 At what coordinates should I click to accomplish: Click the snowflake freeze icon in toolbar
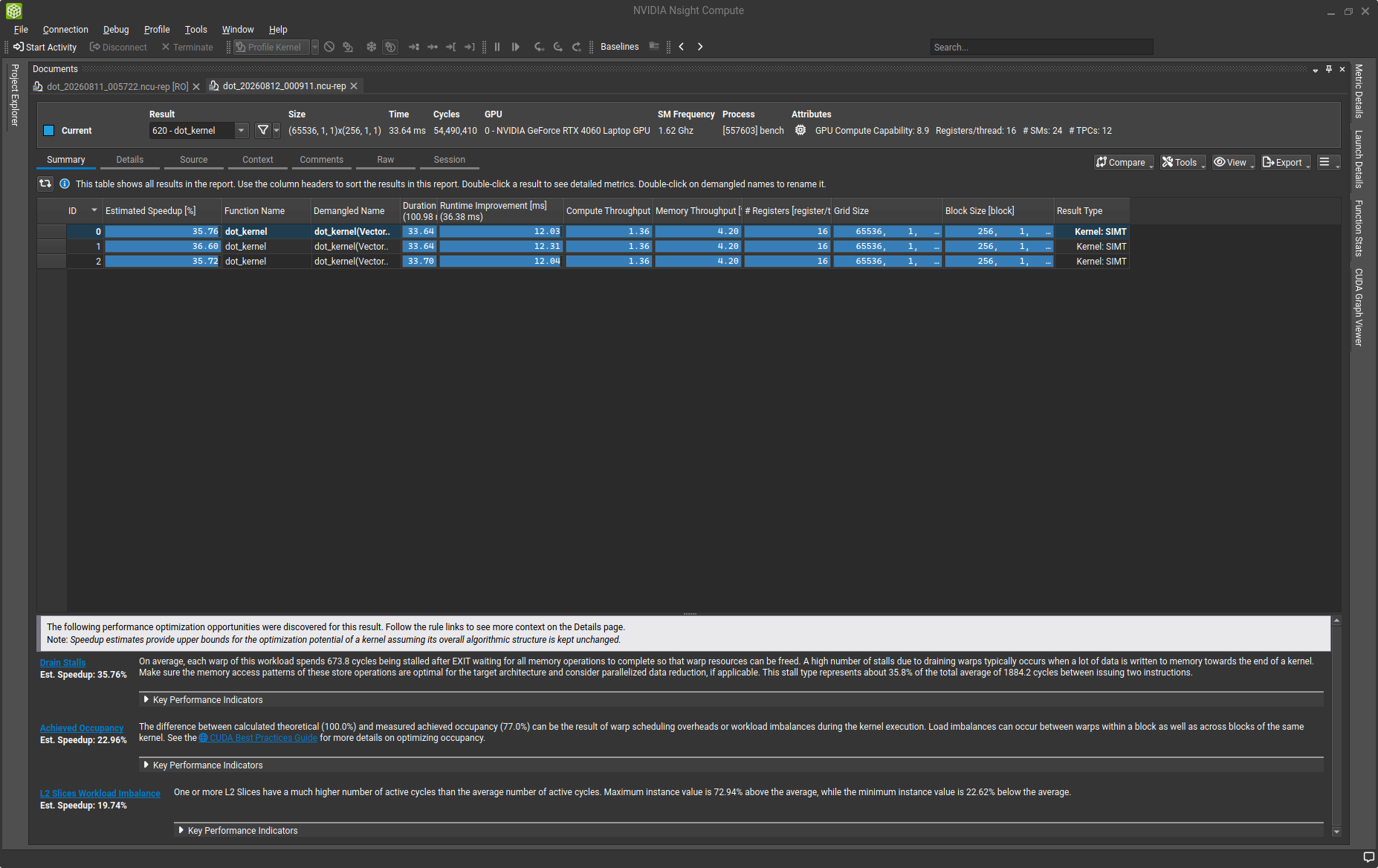tap(372, 47)
